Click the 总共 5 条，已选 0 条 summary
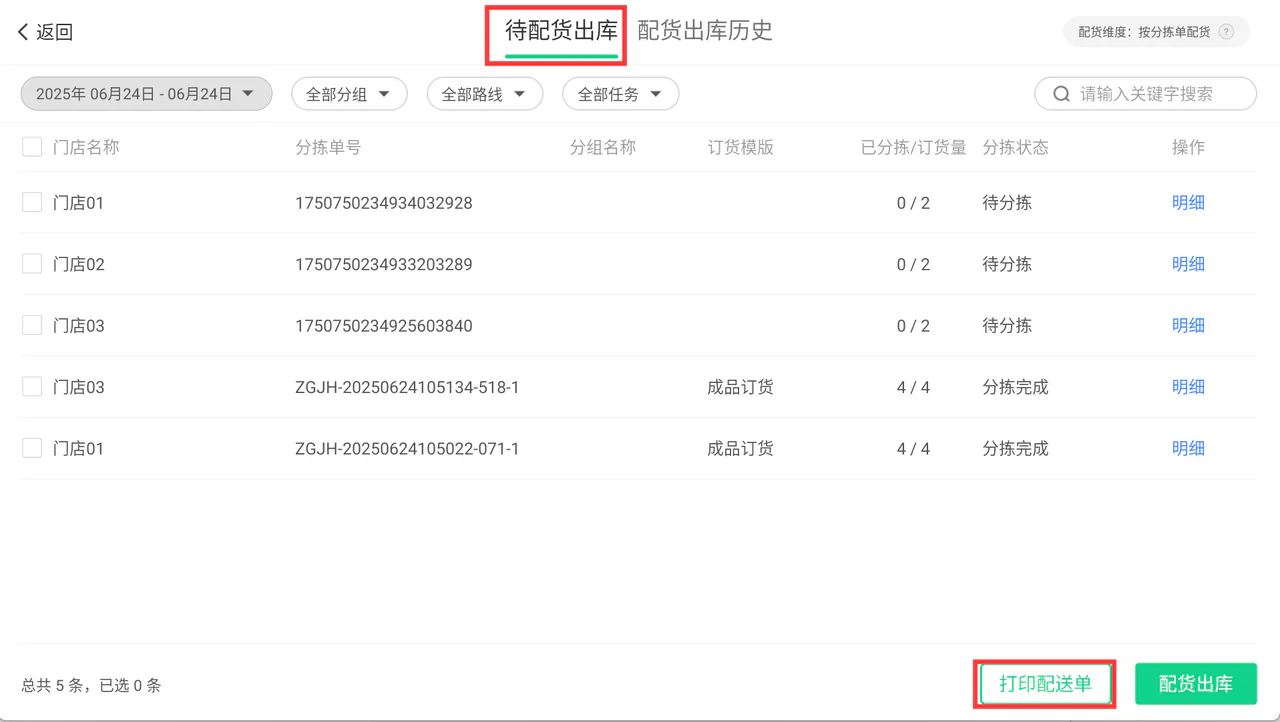The image size is (1280, 722). 91,685
